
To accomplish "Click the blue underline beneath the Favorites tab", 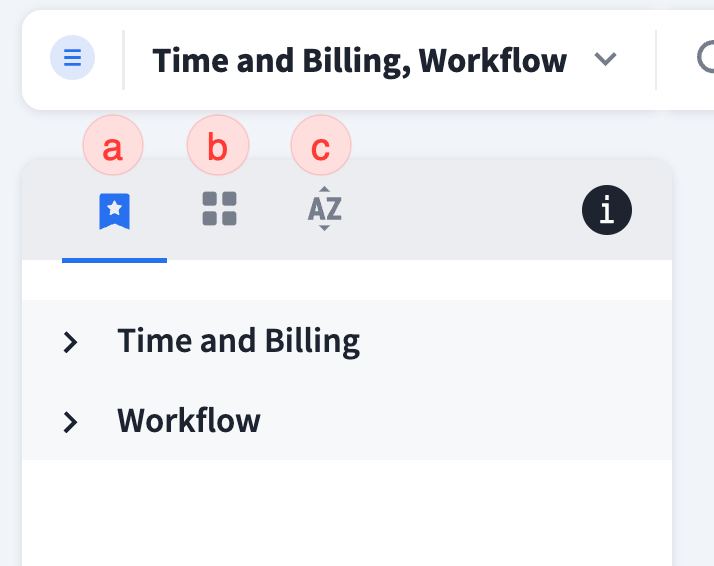I will click(x=114, y=259).
